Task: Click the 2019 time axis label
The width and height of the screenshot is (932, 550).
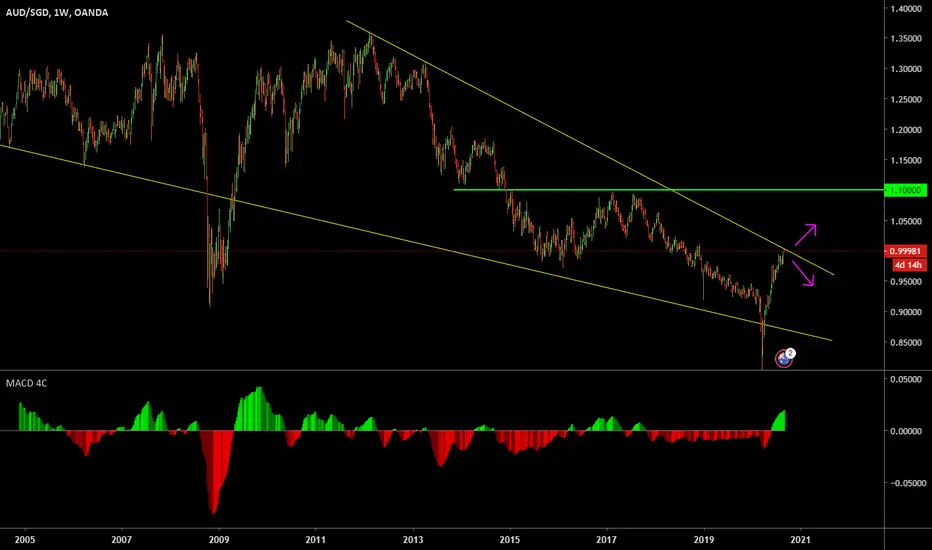Action: coord(704,540)
